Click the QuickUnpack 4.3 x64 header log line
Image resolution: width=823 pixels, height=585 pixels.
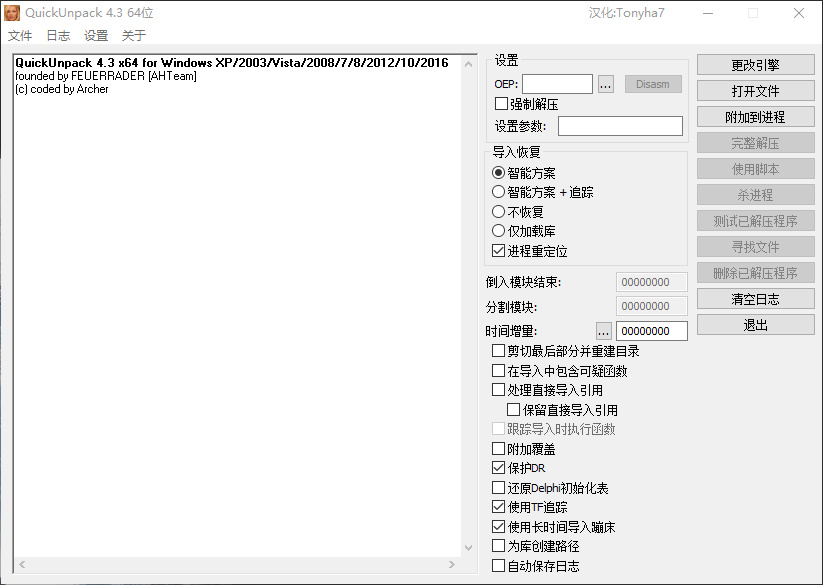231,62
